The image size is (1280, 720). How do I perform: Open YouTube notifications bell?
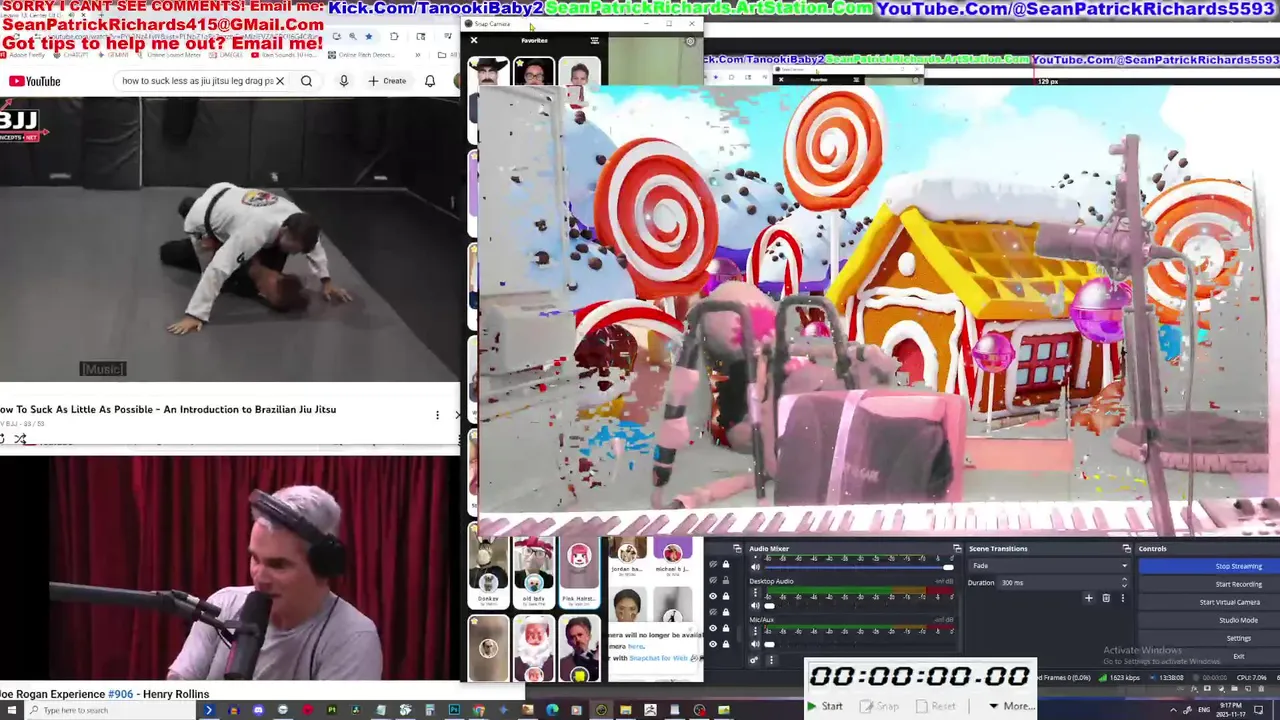click(430, 81)
